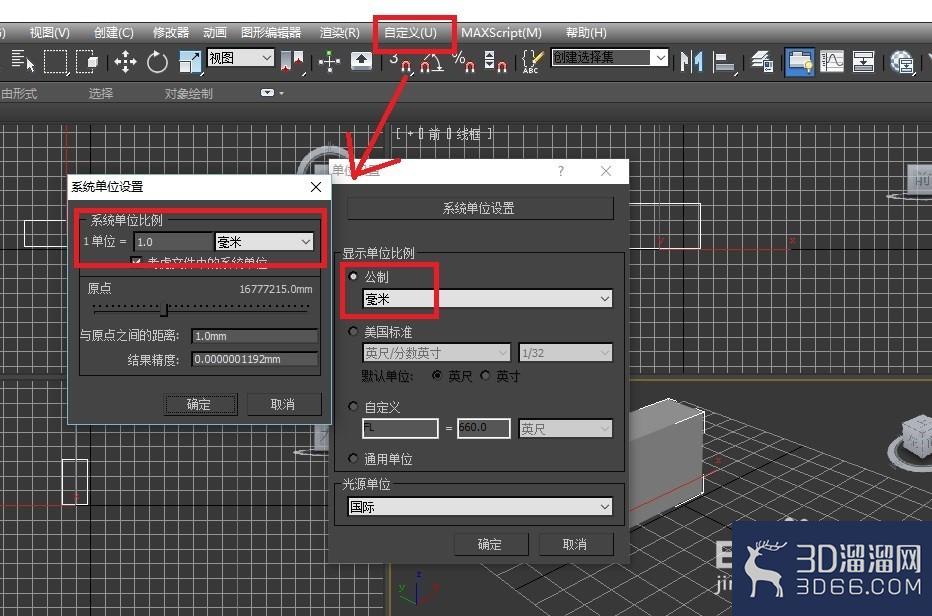Screen dimensions: 932x616
Task: Toggle Spinner Snap icon
Action: coord(495,62)
